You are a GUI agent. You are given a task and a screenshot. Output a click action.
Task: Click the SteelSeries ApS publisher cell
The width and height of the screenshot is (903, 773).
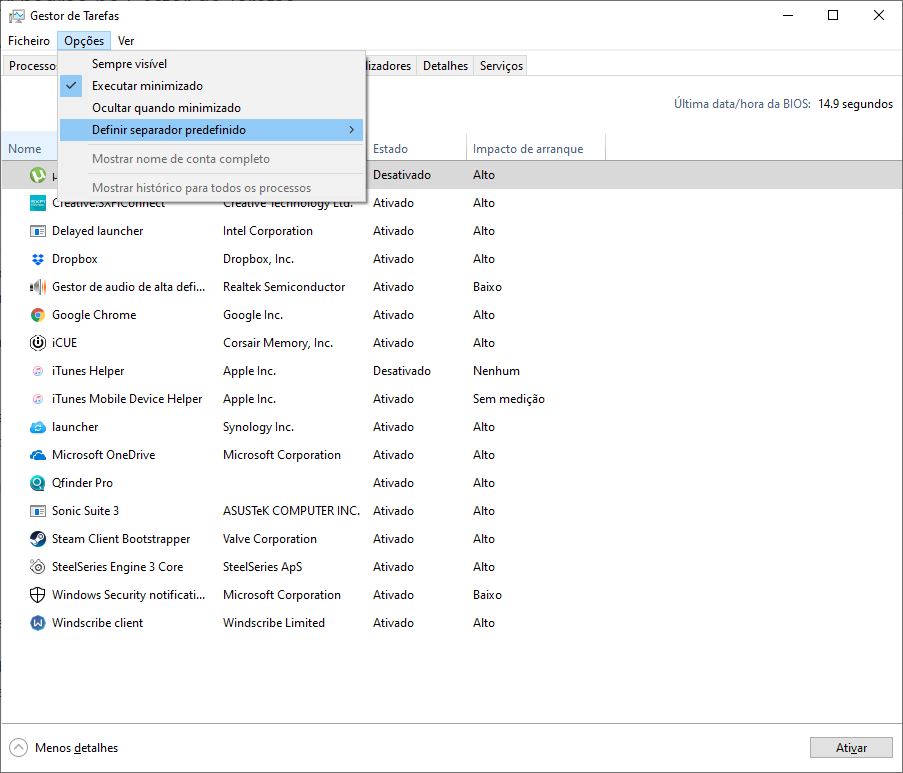(262, 567)
